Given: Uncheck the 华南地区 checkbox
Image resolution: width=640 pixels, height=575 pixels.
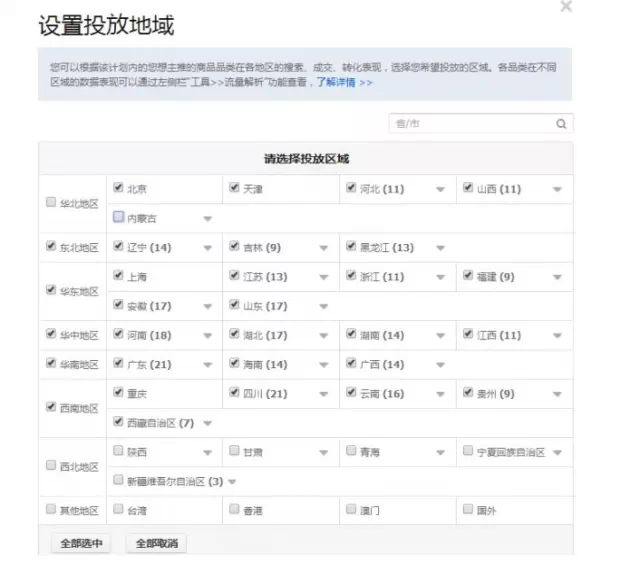Looking at the screenshot, I should 51,363.
